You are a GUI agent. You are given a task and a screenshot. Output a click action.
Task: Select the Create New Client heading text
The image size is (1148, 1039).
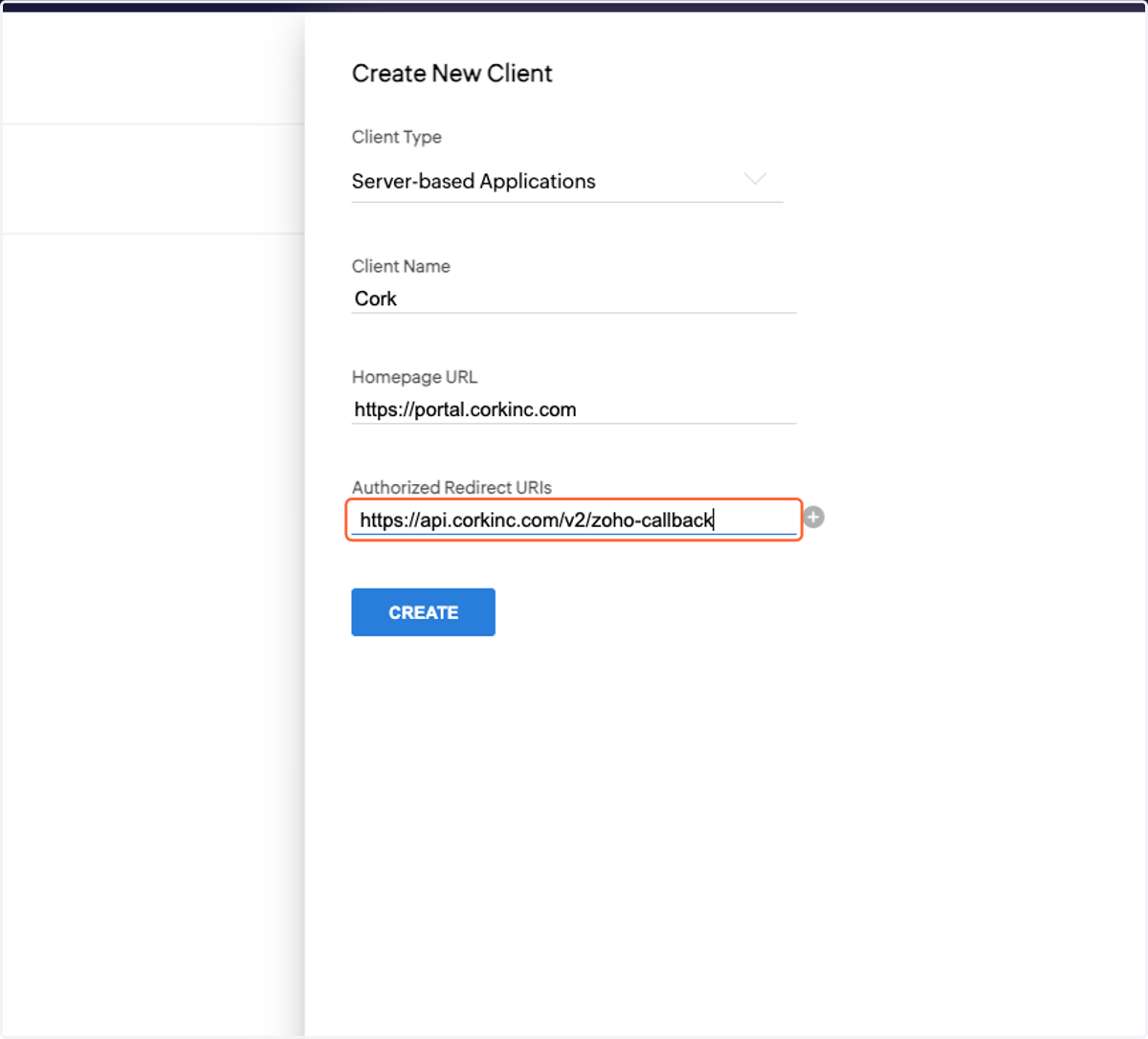coord(452,74)
